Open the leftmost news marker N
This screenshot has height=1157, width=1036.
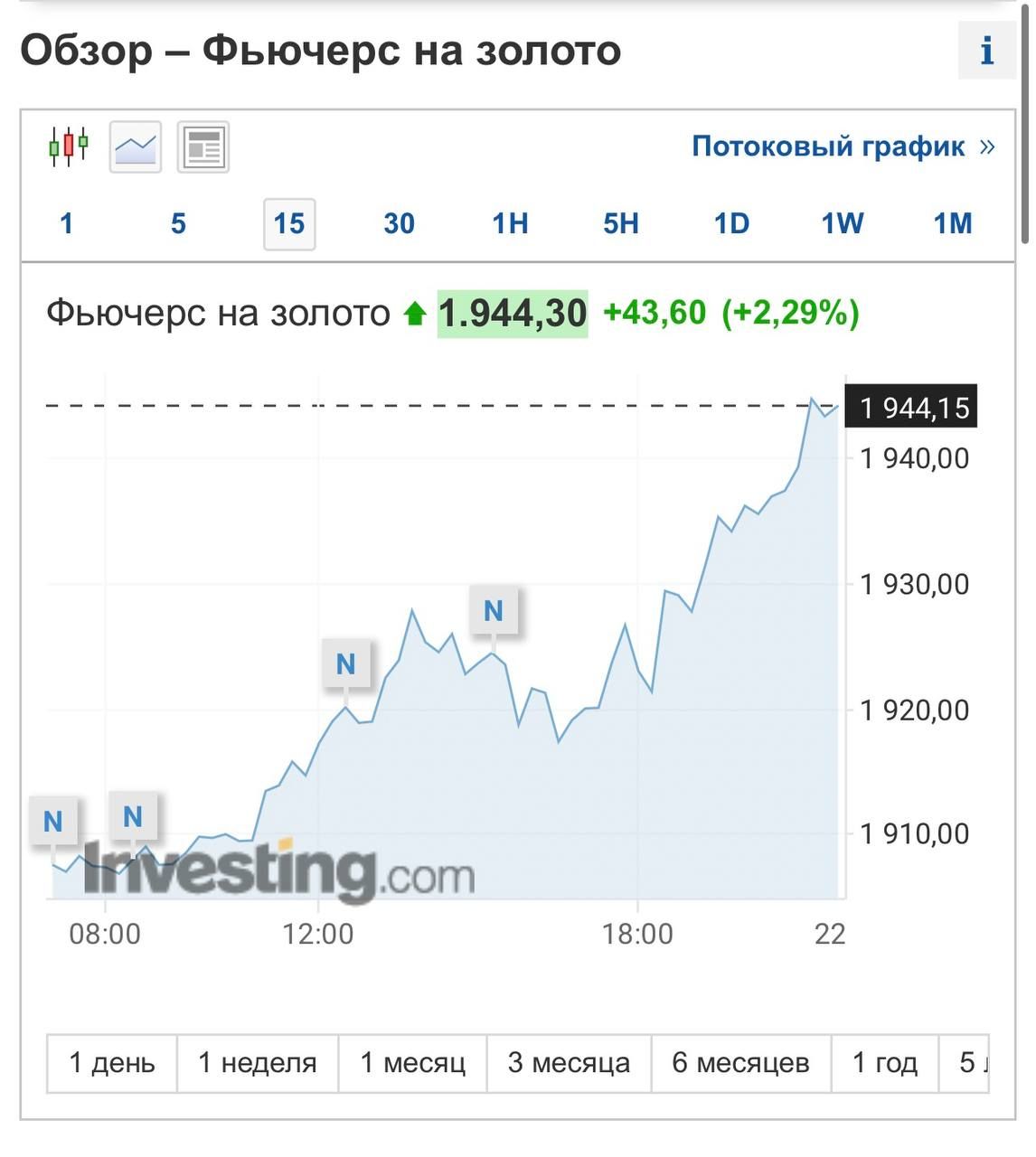click(53, 822)
